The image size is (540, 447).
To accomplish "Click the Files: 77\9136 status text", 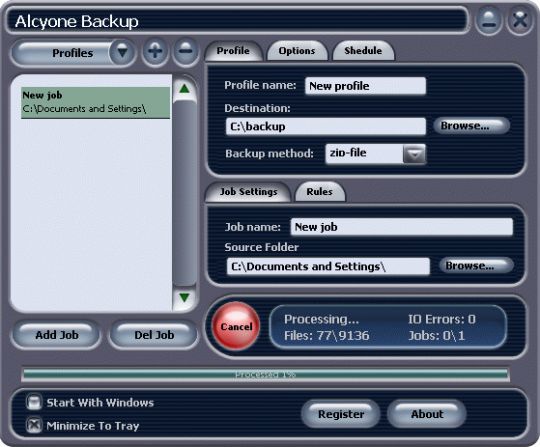I will click(x=326, y=335).
